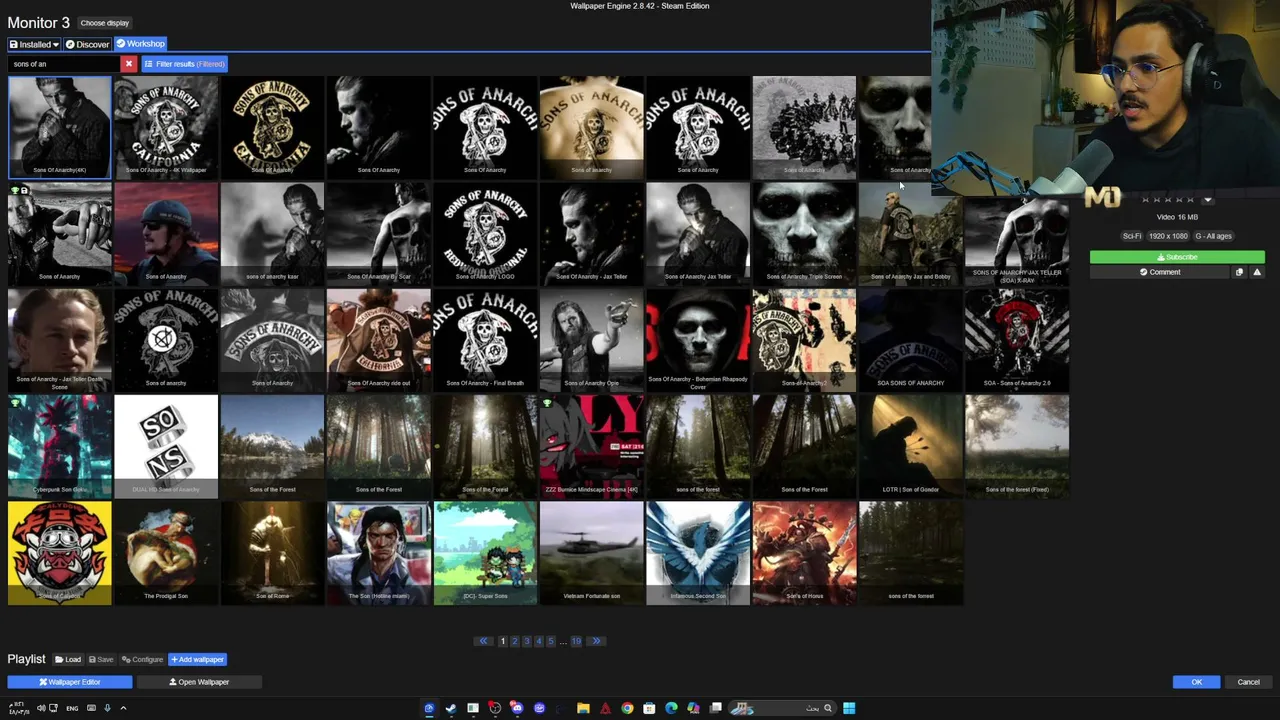This screenshot has width=1280, height=720.
Task: Select the (DC)- Super Sons wallpaper
Action: [485, 553]
